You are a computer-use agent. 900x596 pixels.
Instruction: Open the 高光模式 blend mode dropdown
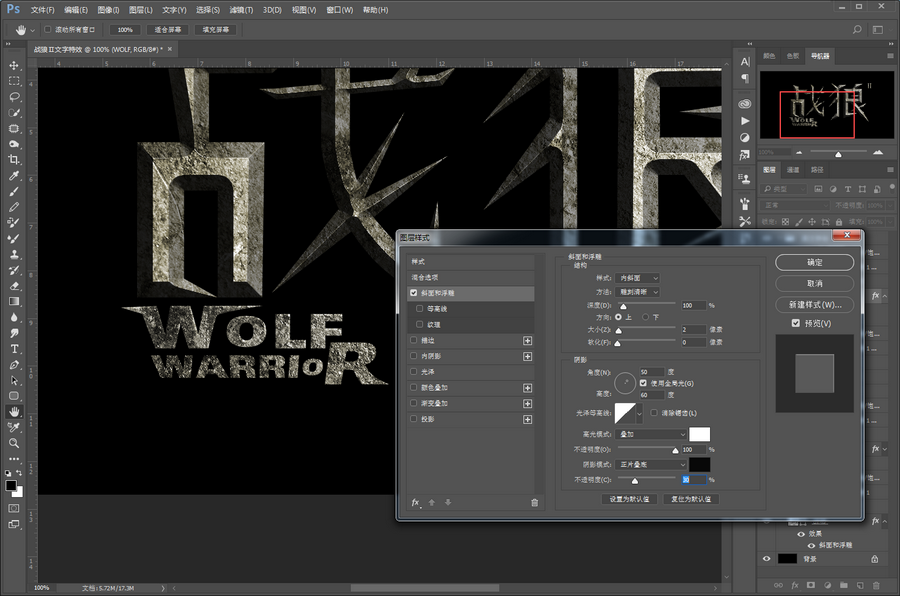tap(650, 434)
